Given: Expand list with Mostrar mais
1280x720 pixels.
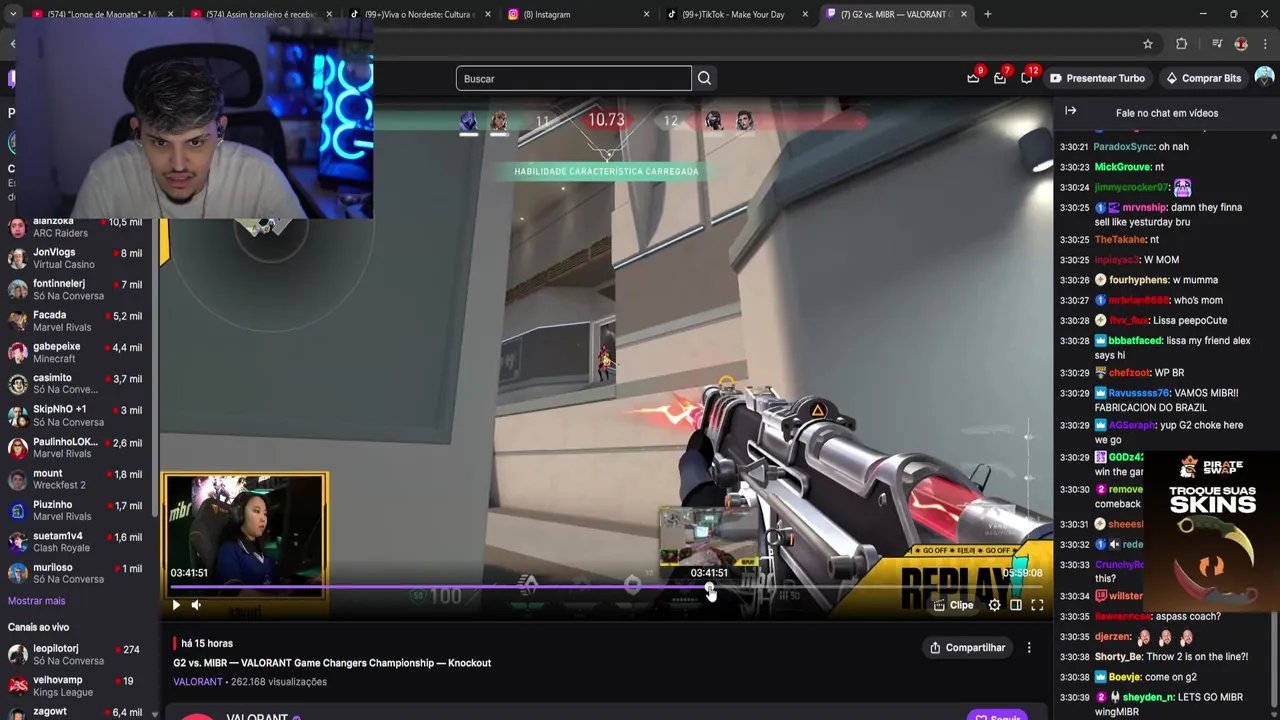Looking at the screenshot, I should pyautogui.click(x=36, y=601).
